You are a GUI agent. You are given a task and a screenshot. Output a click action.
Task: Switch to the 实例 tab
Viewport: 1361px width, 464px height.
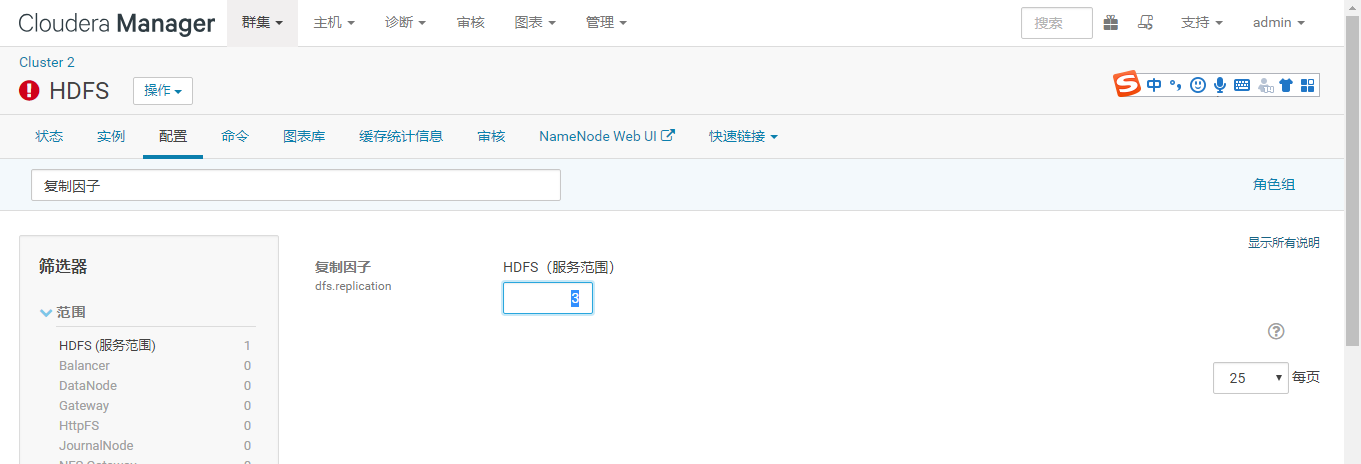coord(111,136)
